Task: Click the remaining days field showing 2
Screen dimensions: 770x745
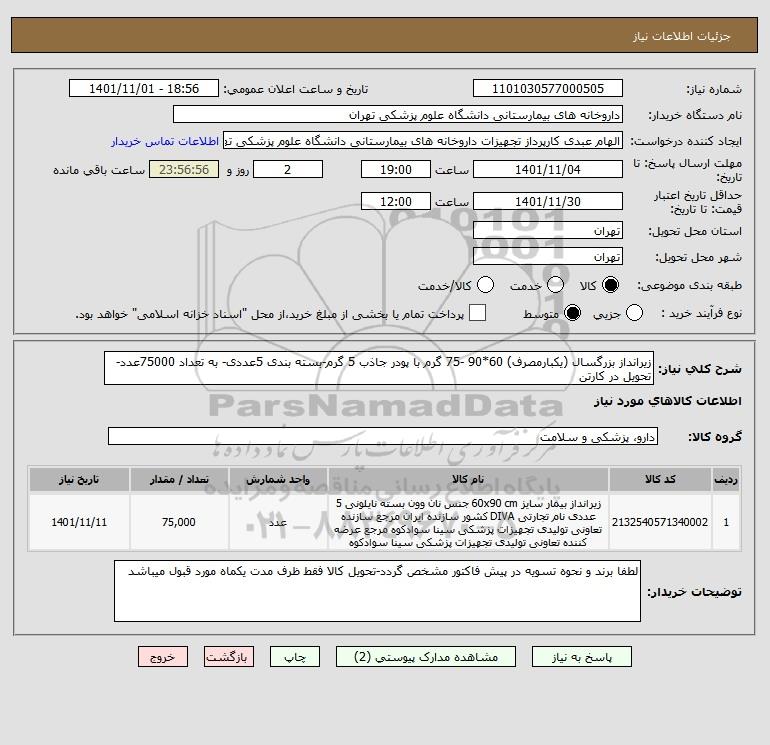Action: point(288,169)
